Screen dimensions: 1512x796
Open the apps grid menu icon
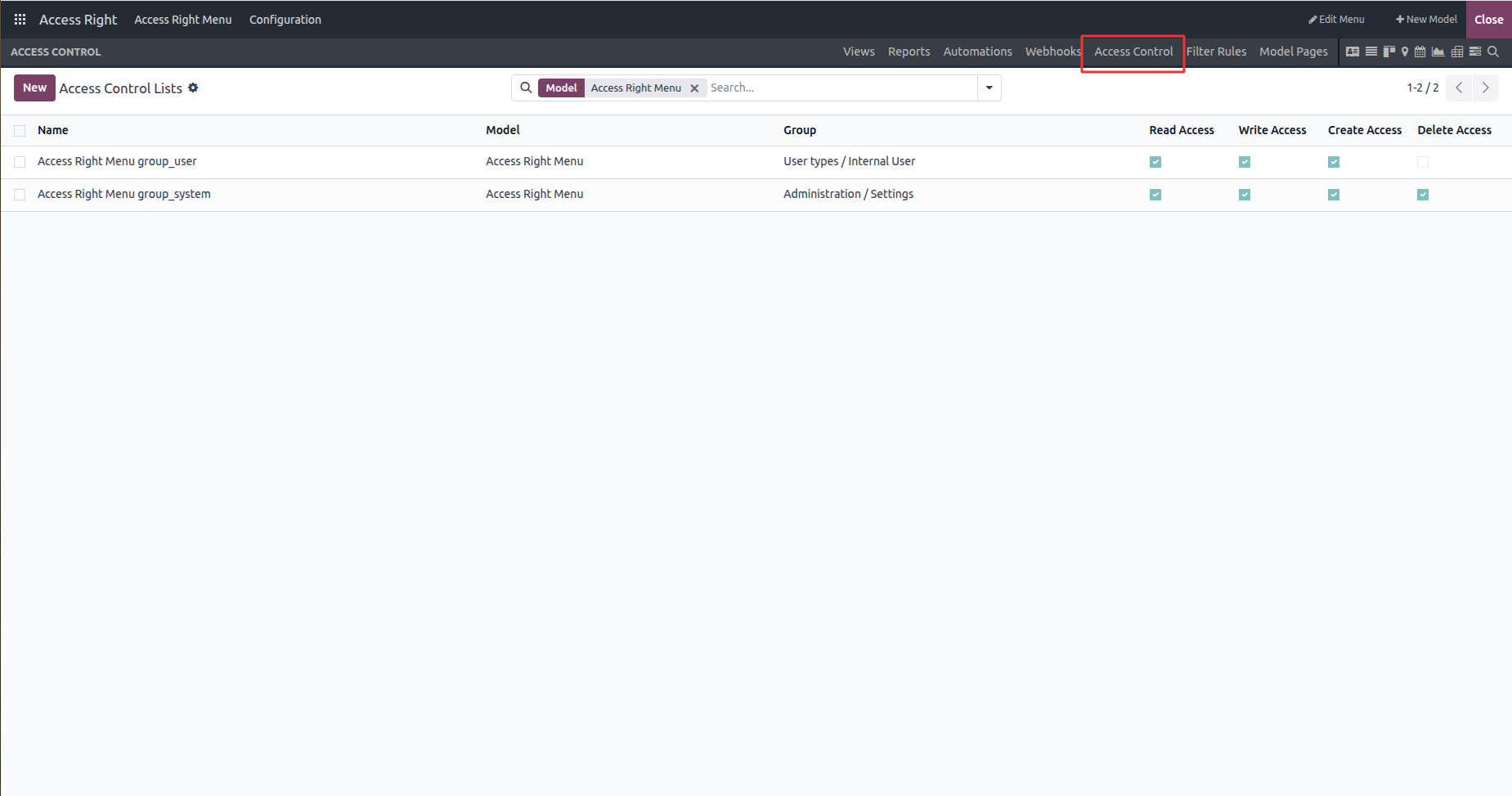[20, 20]
